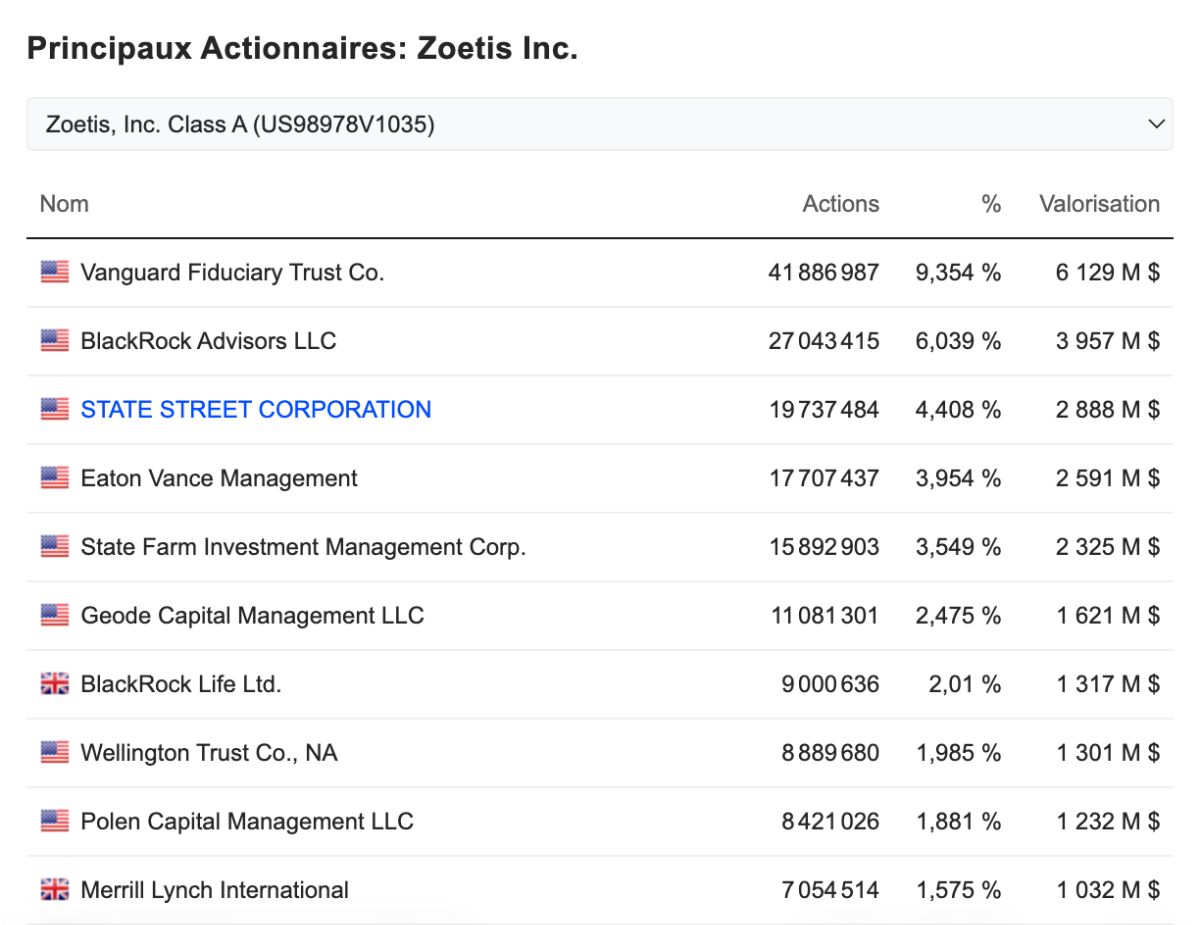Click the Principaux Actionnaires: Zoetis Inc. heading
This screenshot has width=1200, height=925.
(x=302, y=48)
